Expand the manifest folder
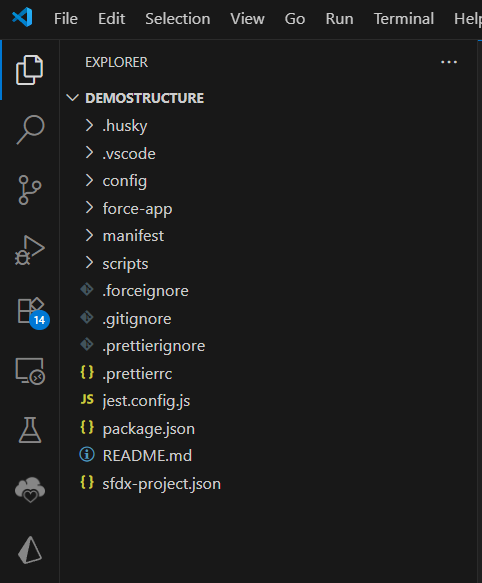The height and width of the screenshot is (583, 482). click(267, 236)
